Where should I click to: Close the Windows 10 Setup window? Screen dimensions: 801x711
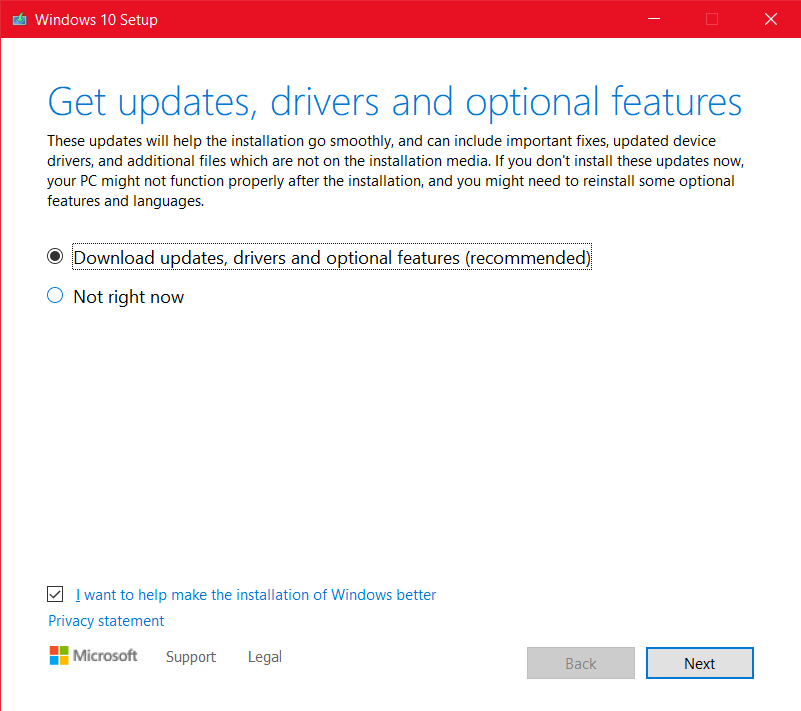(771, 19)
